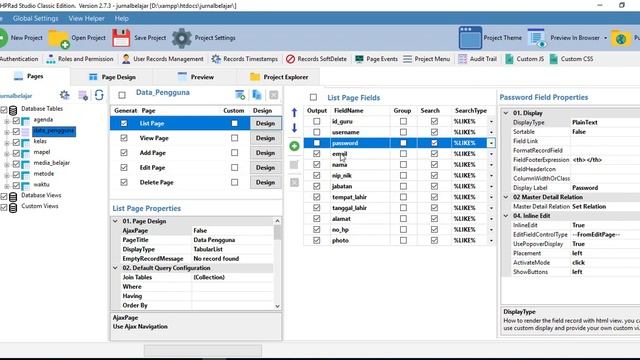Open Custom JS editor
640x360 pixels.
coord(525,59)
